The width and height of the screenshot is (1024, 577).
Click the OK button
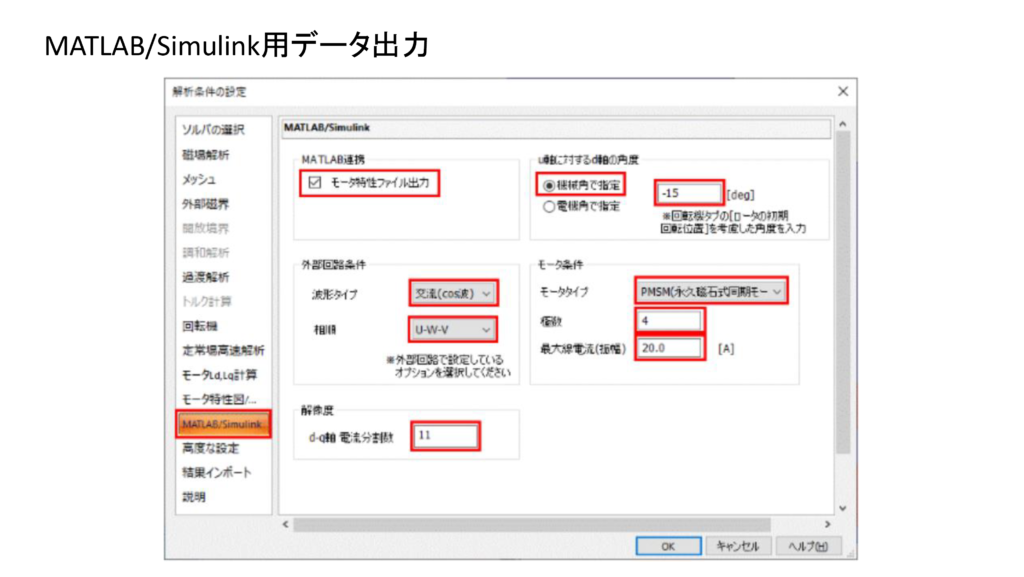pyautogui.click(x=668, y=546)
